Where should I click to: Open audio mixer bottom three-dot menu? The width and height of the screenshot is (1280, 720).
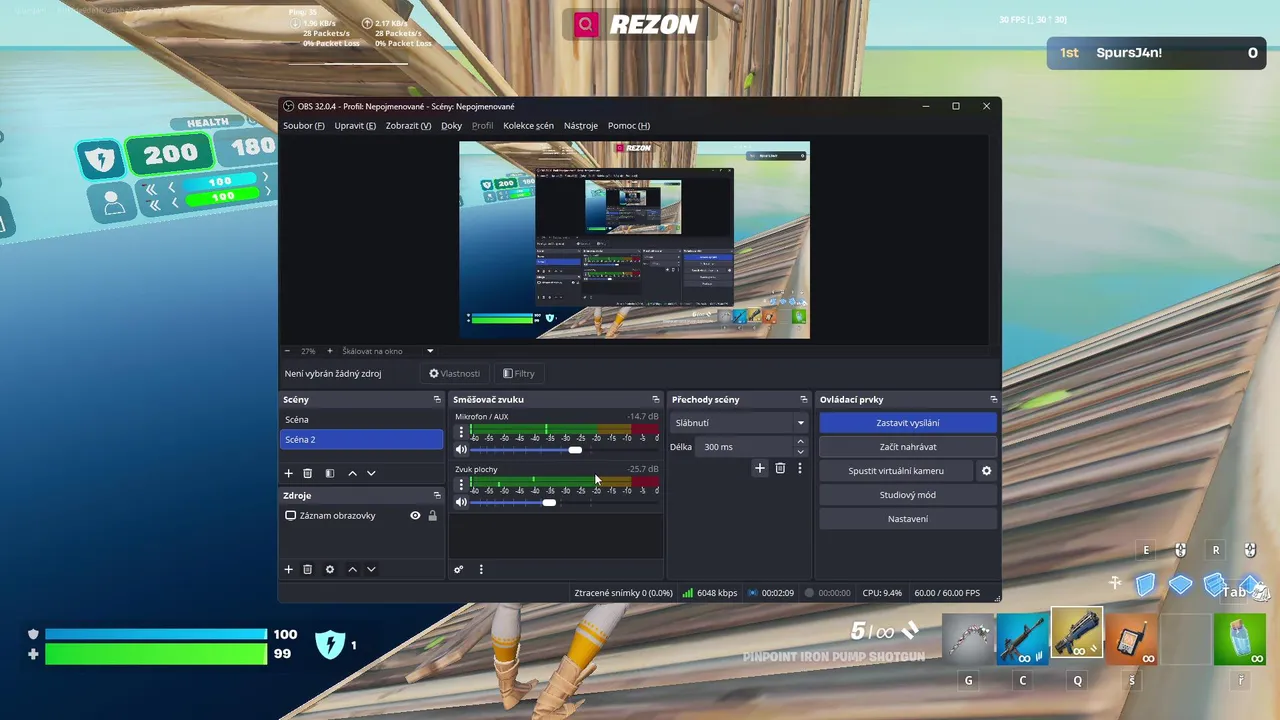click(x=481, y=569)
